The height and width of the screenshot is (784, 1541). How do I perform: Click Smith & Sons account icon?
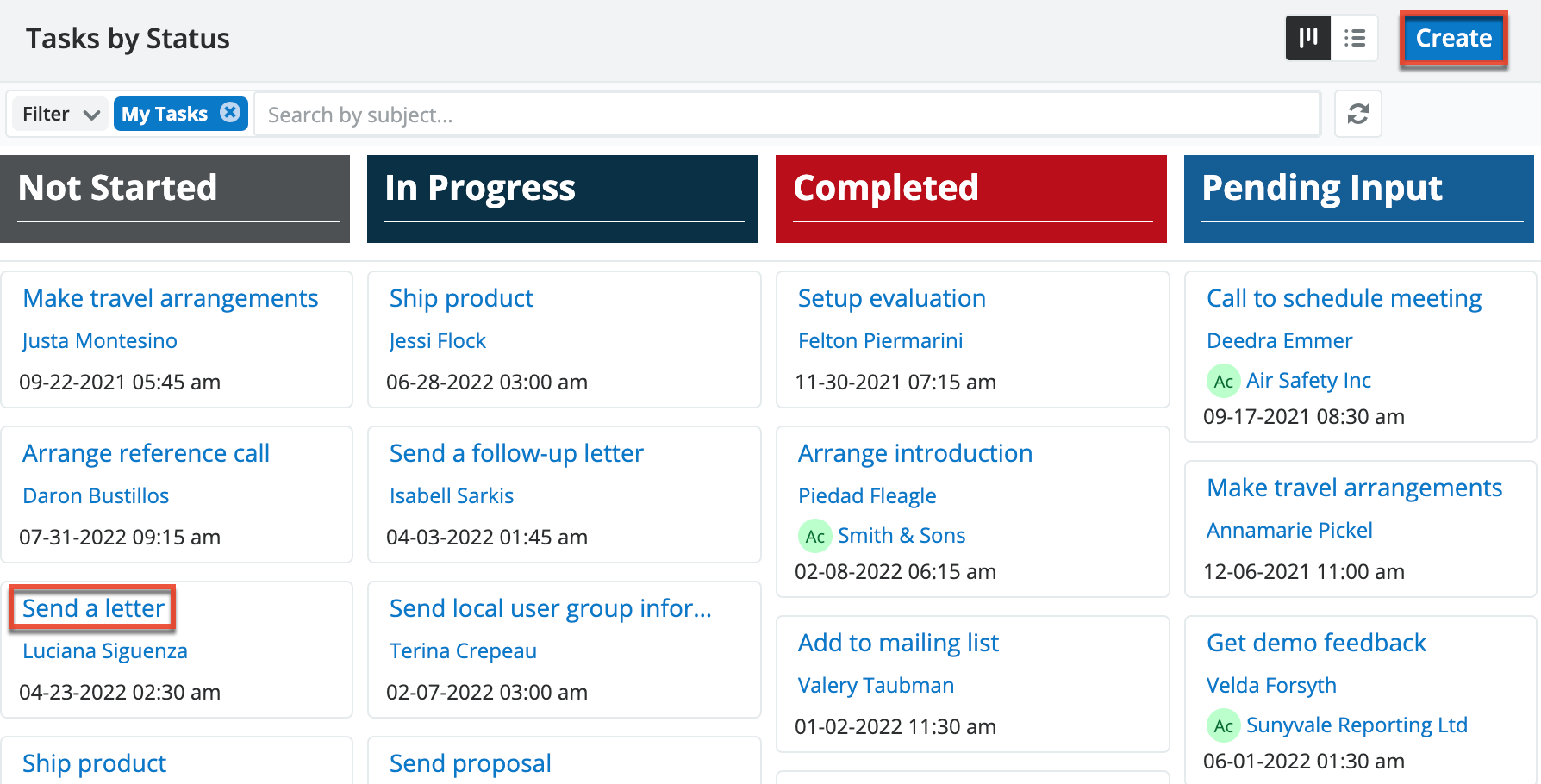pos(814,536)
